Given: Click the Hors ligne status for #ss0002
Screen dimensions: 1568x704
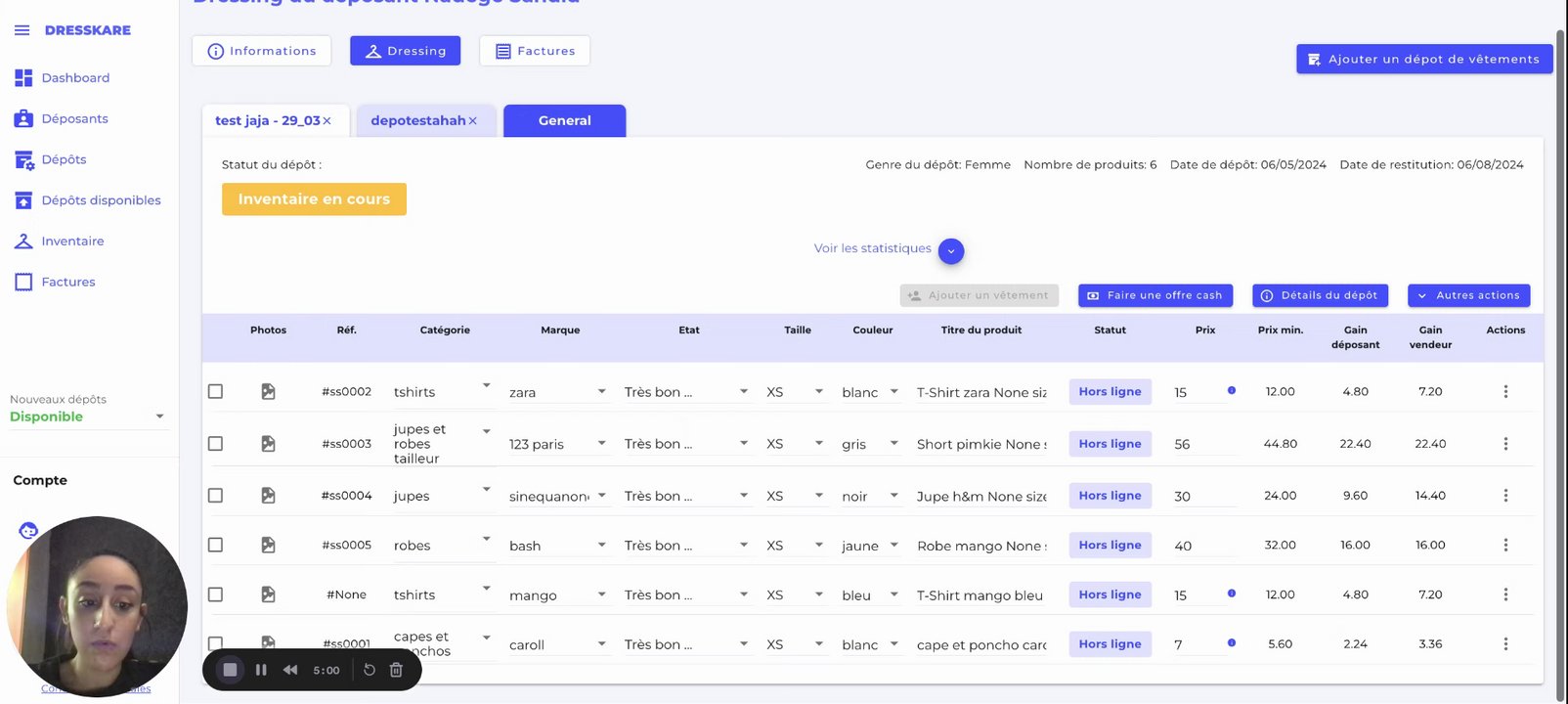Looking at the screenshot, I should [x=1110, y=391].
